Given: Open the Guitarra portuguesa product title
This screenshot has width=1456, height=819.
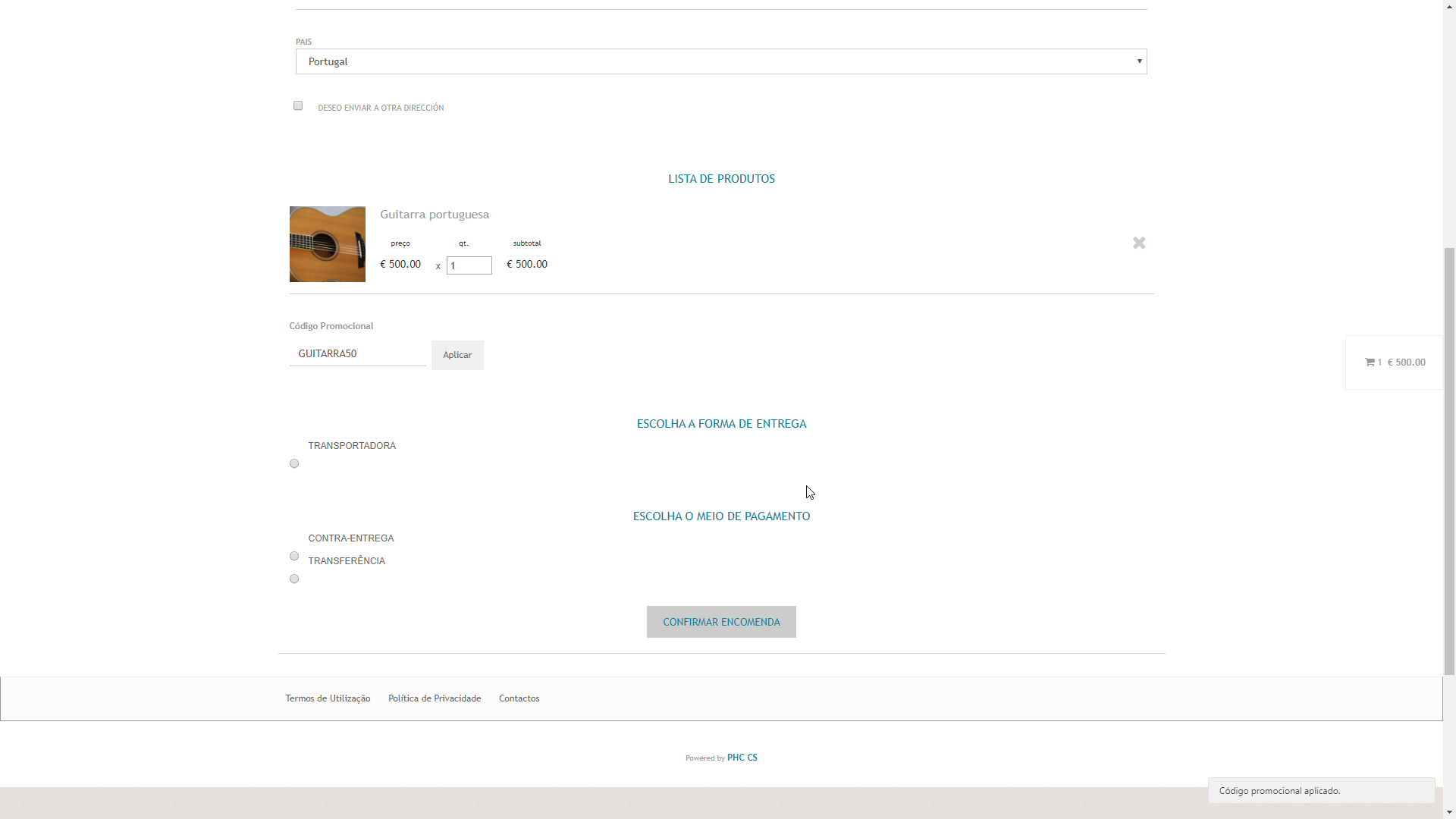Looking at the screenshot, I should click(435, 215).
